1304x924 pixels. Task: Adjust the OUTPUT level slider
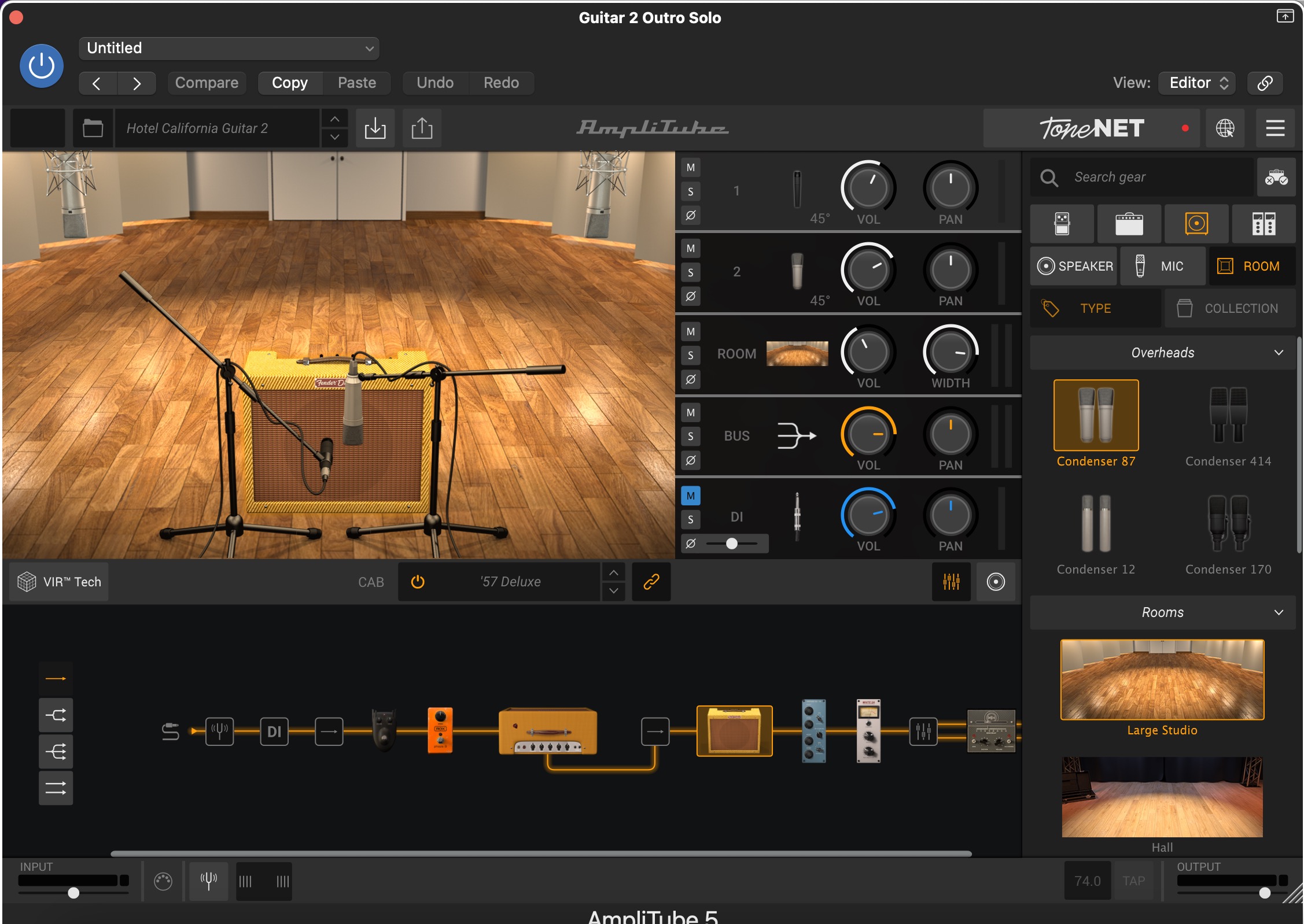pyautogui.click(x=1265, y=893)
